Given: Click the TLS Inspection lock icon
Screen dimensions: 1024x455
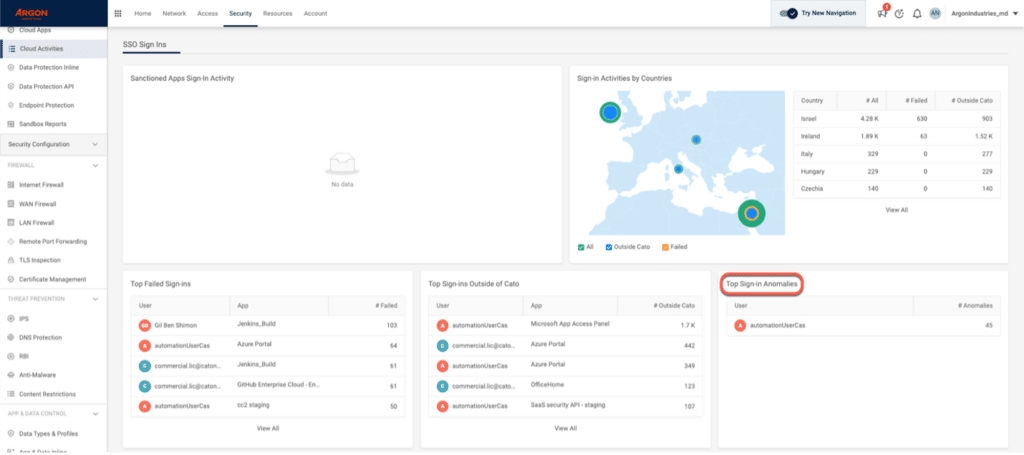Looking at the screenshot, I should (x=12, y=260).
